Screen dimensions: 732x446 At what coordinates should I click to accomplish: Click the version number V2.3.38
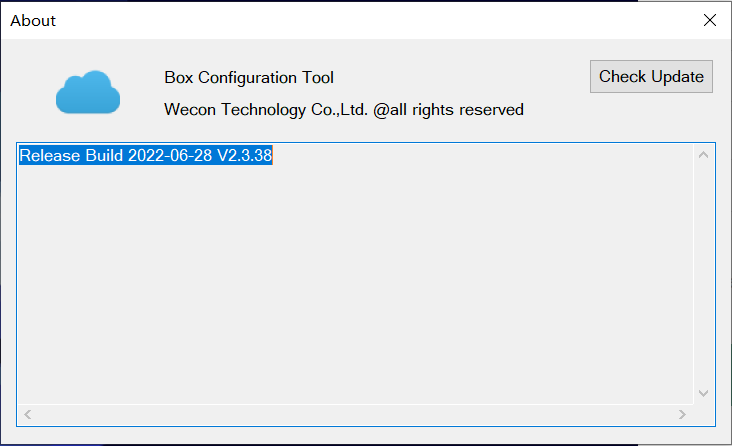click(x=244, y=156)
